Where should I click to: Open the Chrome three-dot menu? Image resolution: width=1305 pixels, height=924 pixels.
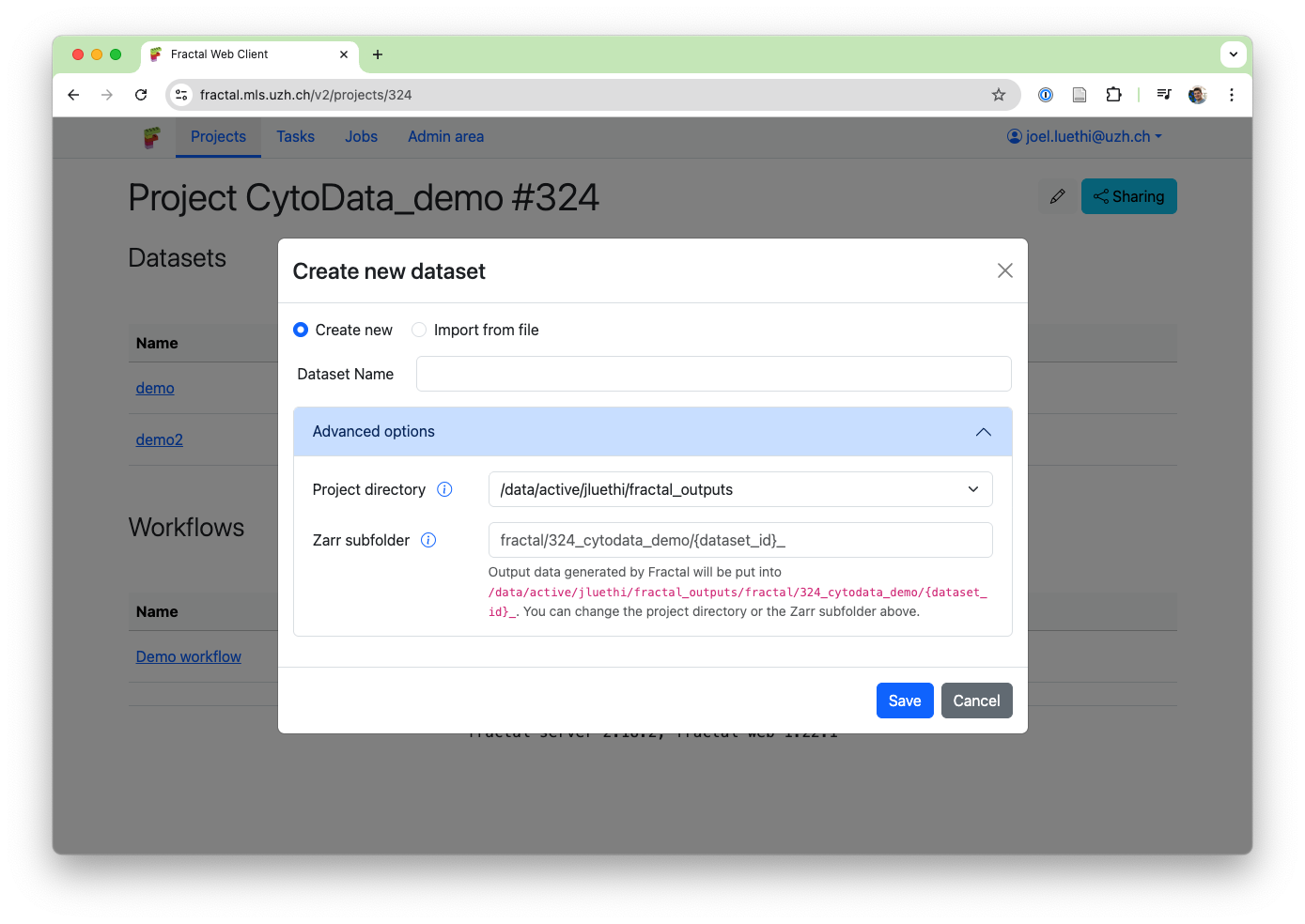tap(1231, 95)
